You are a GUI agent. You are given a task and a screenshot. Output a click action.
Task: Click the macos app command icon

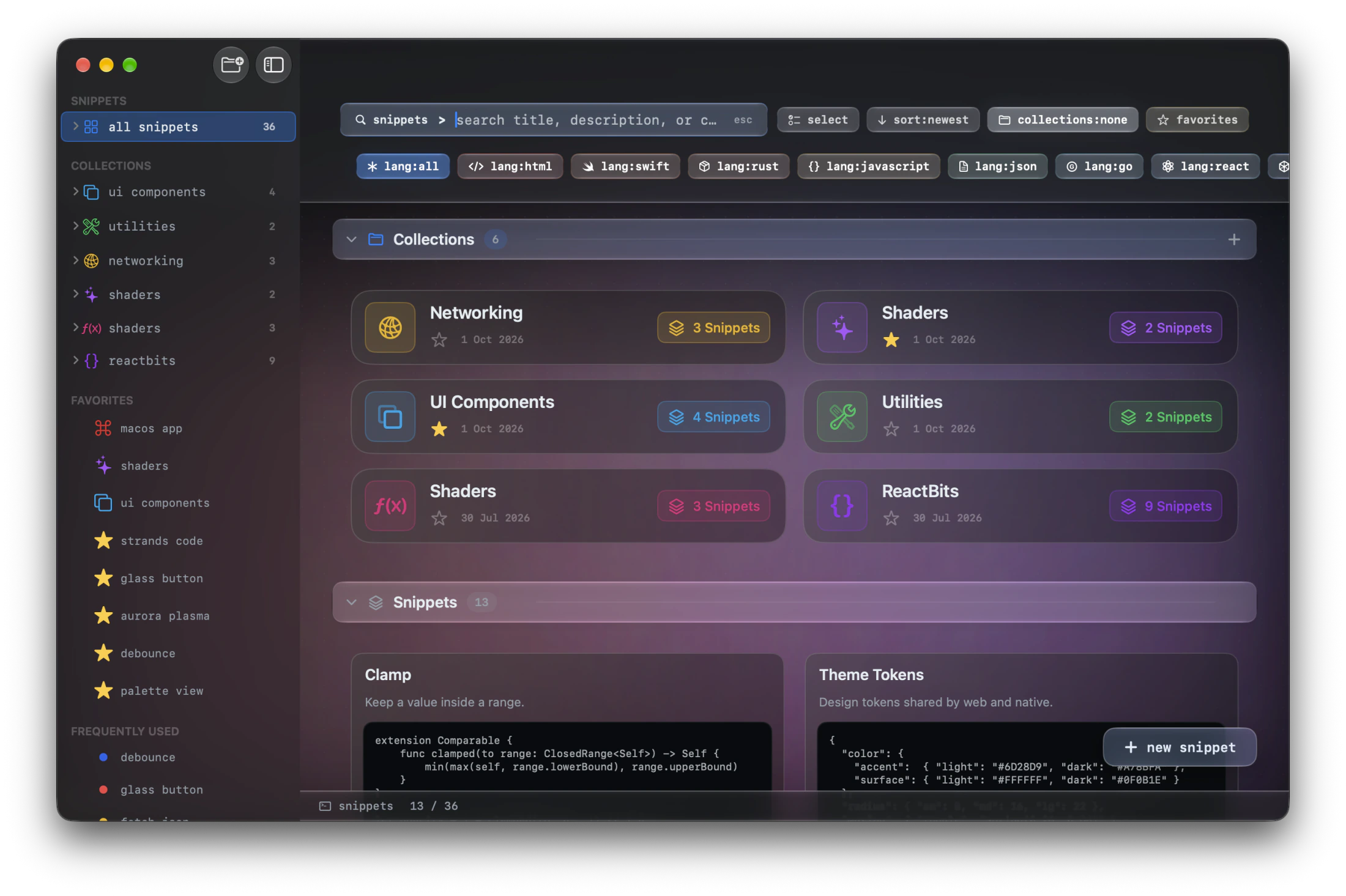(x=103, y=428)
